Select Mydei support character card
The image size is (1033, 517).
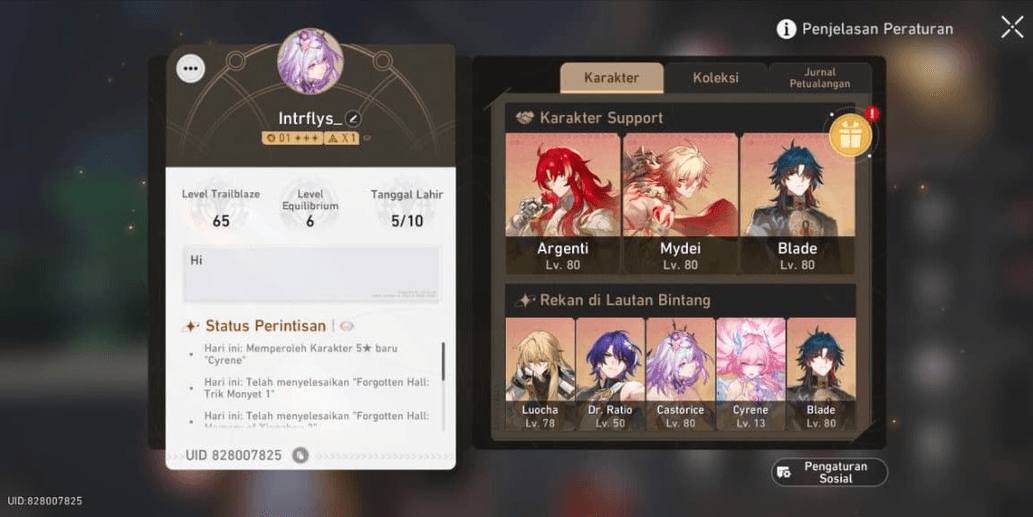pyautogui.click(x=680, y=203)
